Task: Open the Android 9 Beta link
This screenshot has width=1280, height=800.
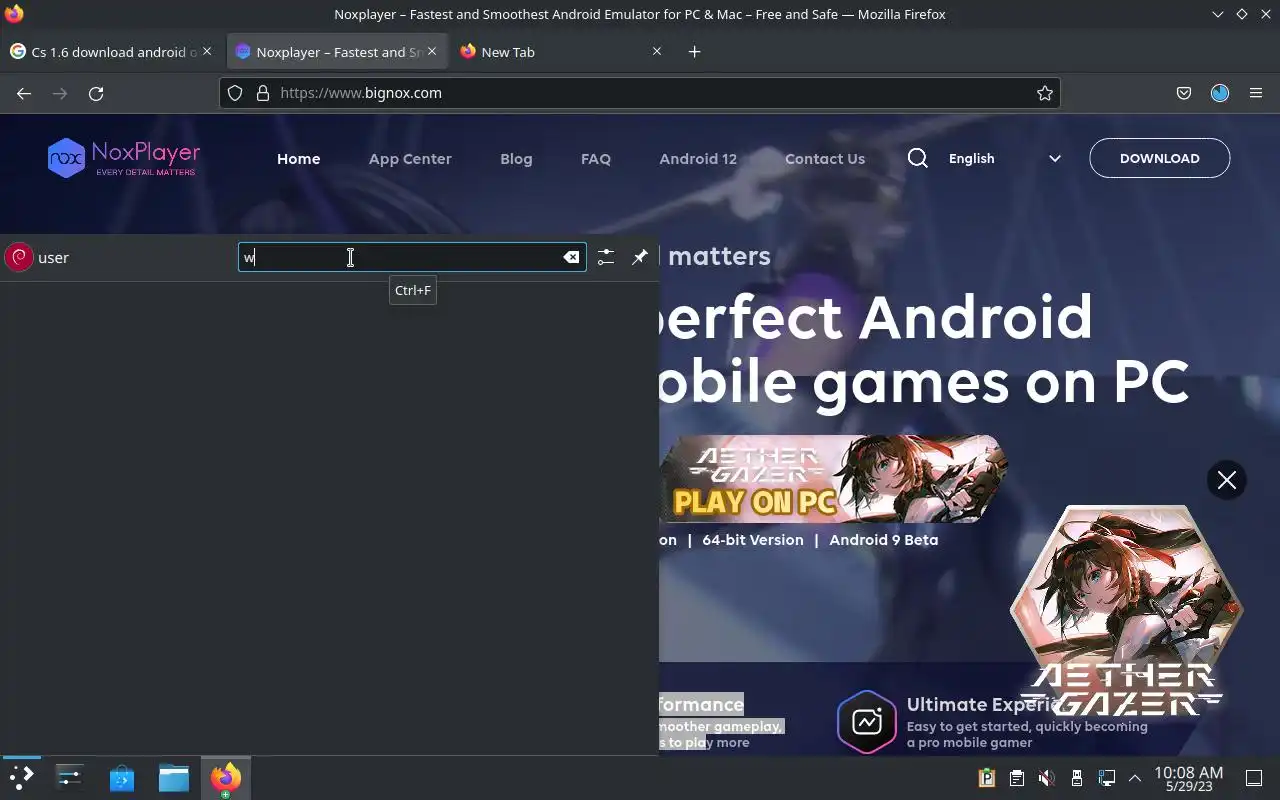Action: (884, 540)
